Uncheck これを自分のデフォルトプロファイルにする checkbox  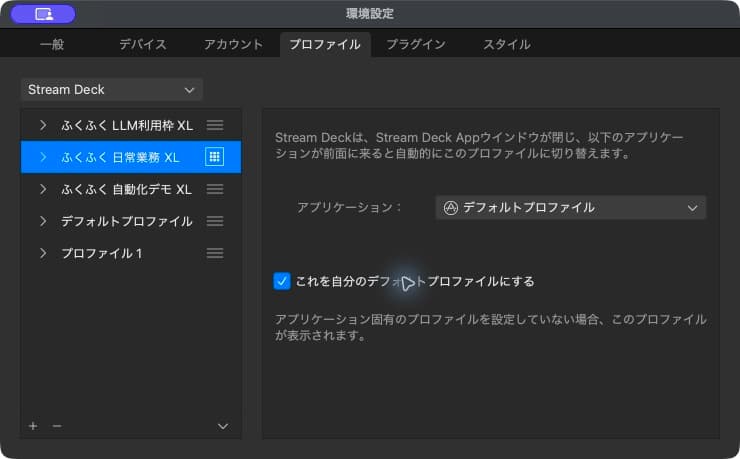coord(282,281)
